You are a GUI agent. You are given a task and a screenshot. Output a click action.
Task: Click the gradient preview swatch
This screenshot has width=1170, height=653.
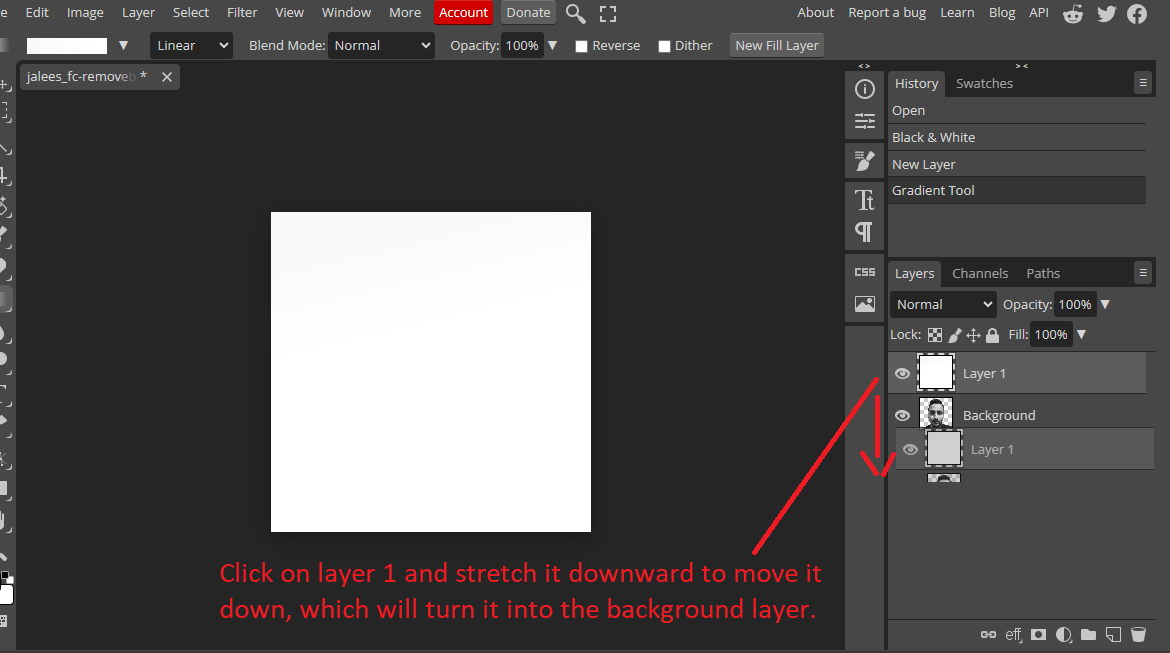click(67, 46)
